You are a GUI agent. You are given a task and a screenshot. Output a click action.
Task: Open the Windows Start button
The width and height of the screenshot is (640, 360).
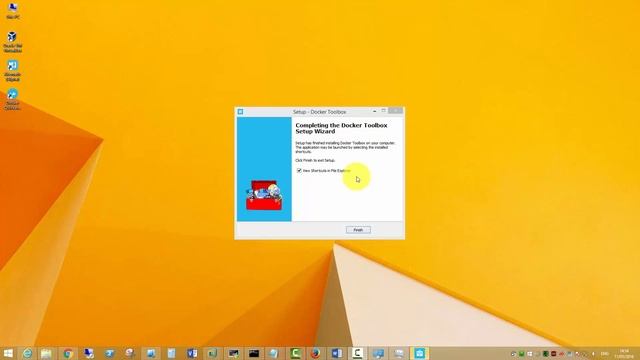(8, 353)
